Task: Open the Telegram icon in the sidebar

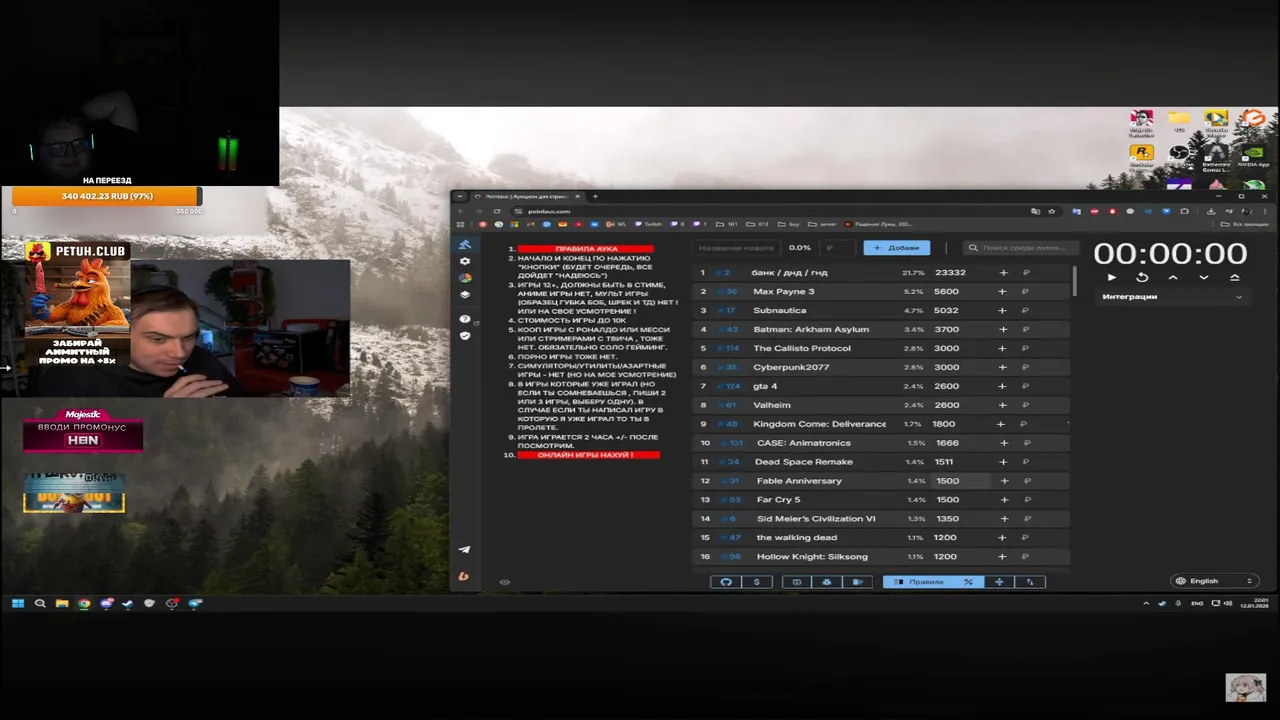Action: pyautogui.click(x=464, y=549)
